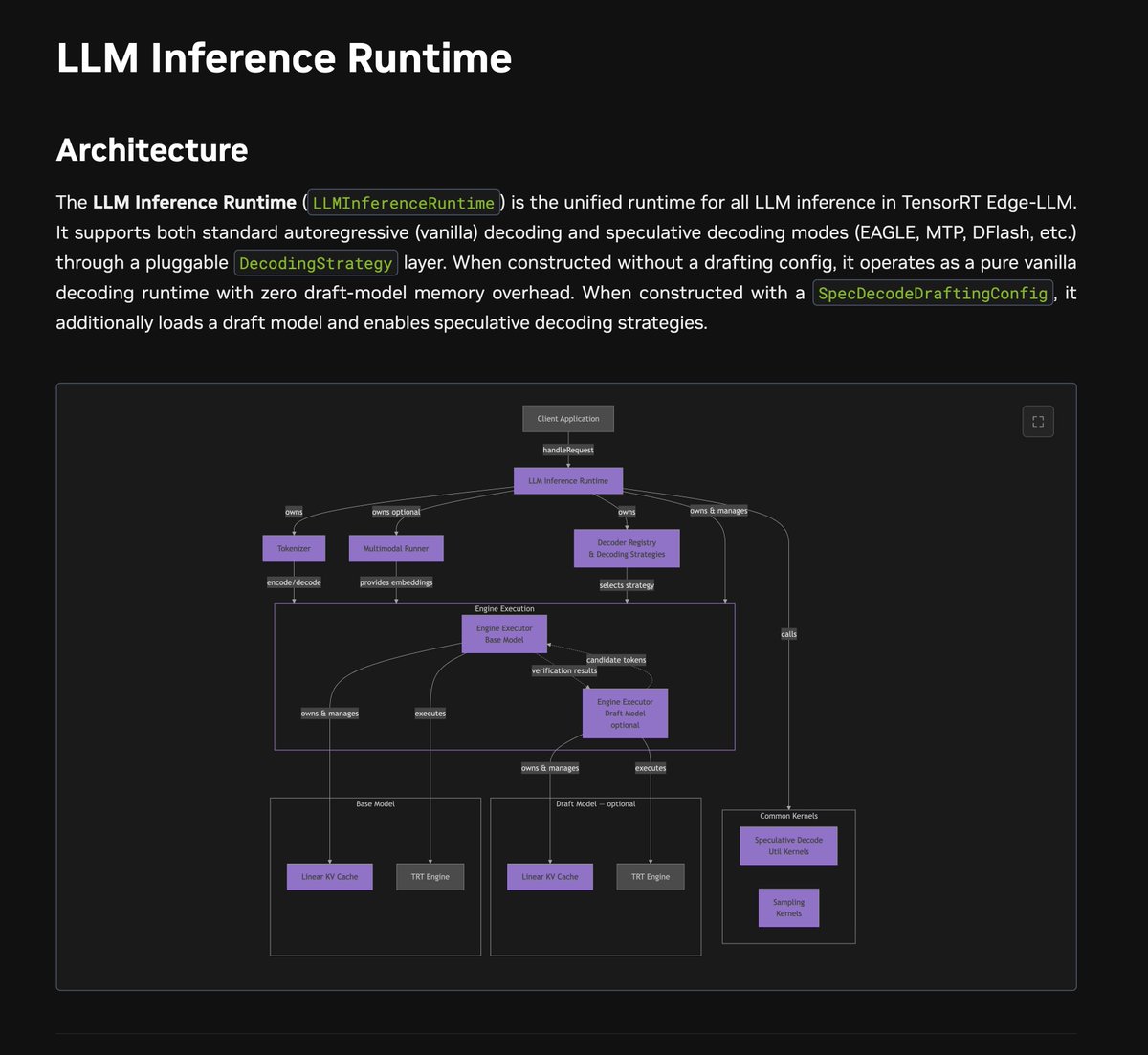The height and width of the screenshot is (1055, 1148).
Task: Click bold 'LLM Inference Runtime' in paragraph
Action: click(x=194, y=203)
